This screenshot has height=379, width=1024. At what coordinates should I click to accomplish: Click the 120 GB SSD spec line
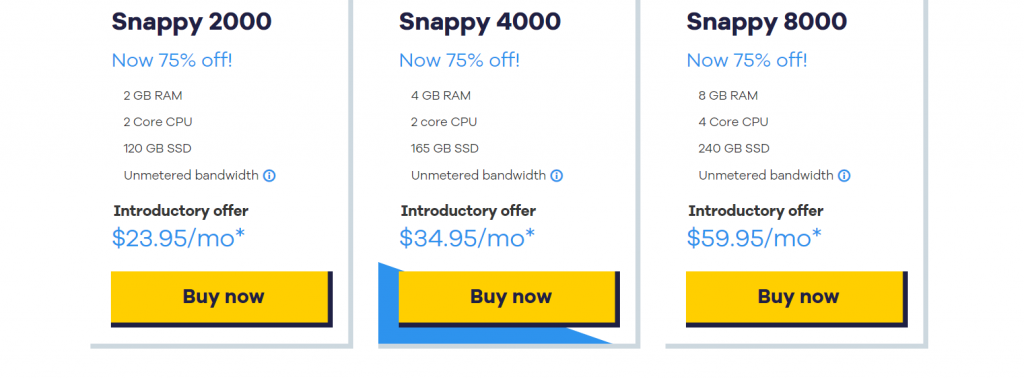tap(157, 148)
